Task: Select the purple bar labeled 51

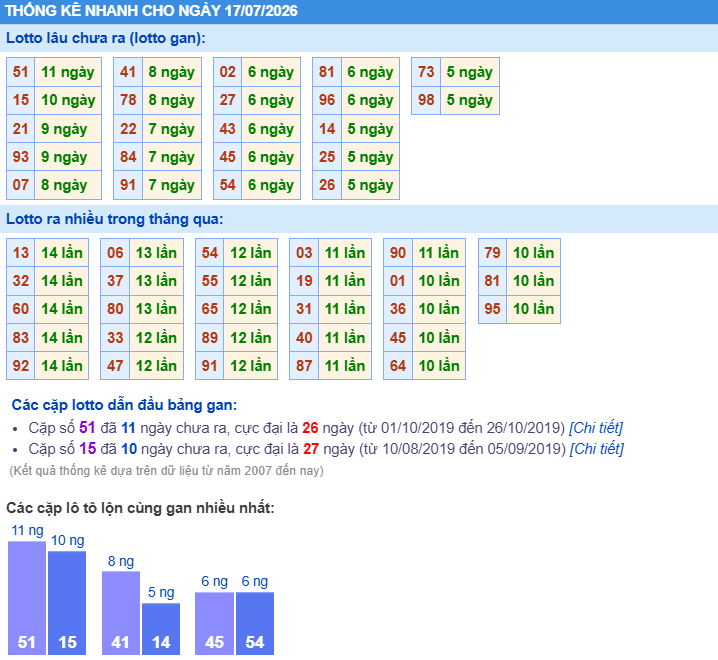Action: (x=27, y=598)
